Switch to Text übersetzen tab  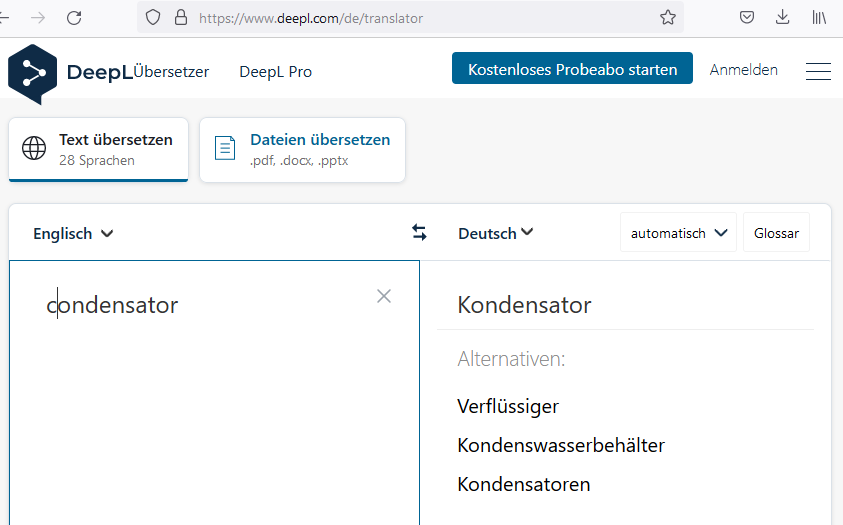coord(98,150)
